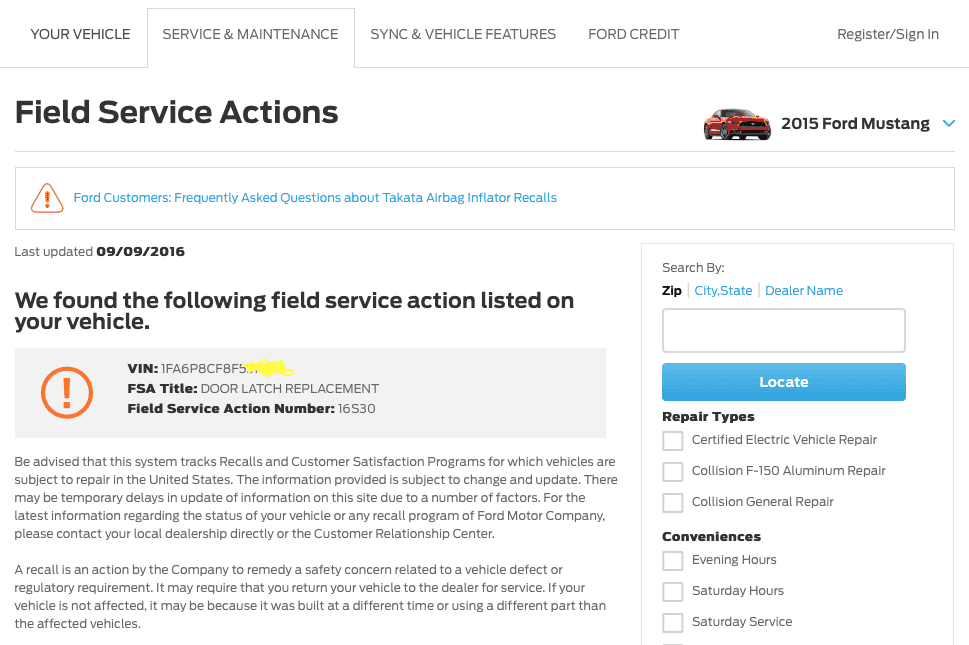Click the FSA Title Door Latch Replacement text
969x645 pixels.
click(253, 389)
